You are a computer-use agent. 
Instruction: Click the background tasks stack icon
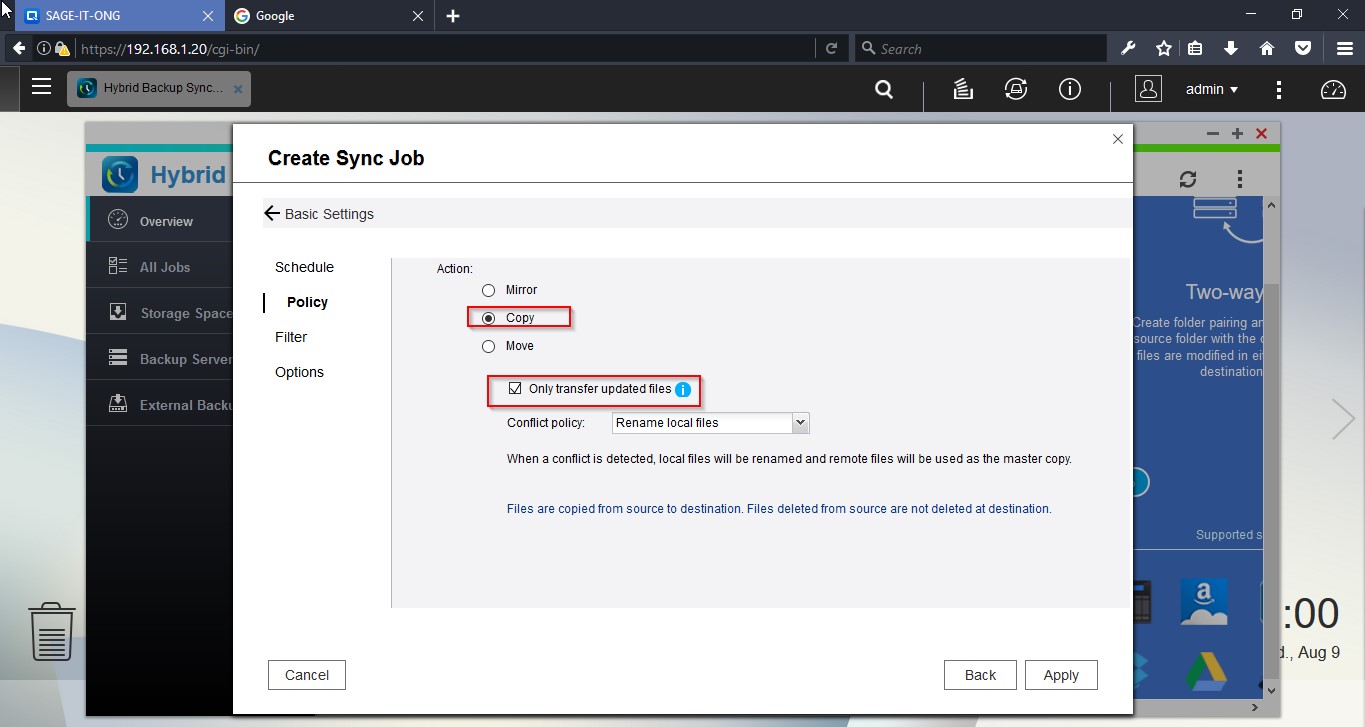(x=963, y=90)
